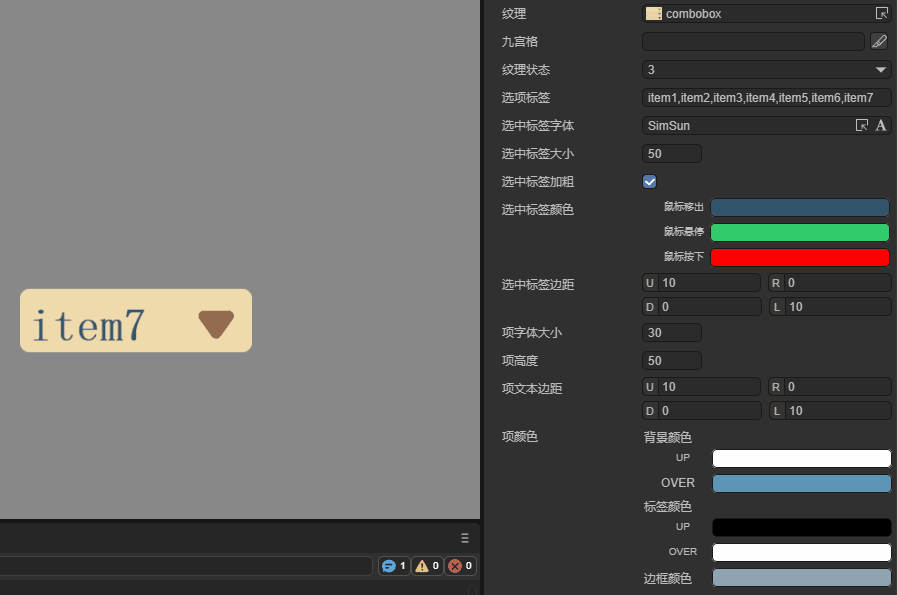
Task: Click the 鼠标移出 dark blue color swatch
Action: click(x=799, y=207)
